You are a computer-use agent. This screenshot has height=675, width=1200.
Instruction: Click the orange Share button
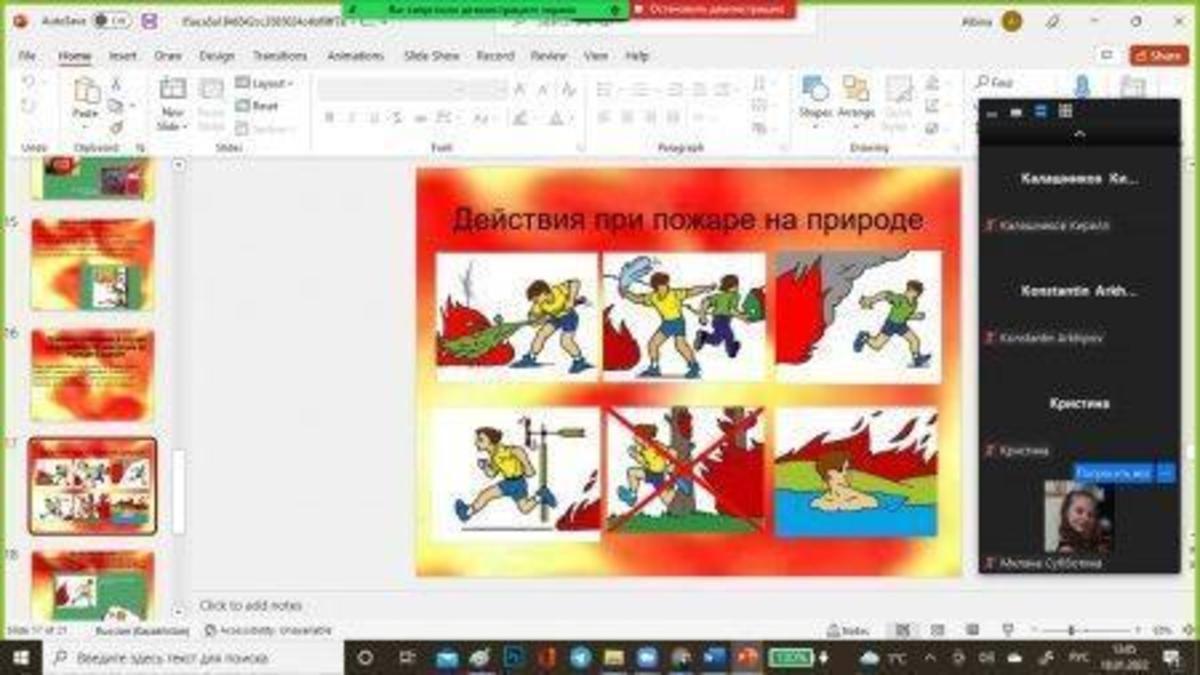click(1159, 56)
